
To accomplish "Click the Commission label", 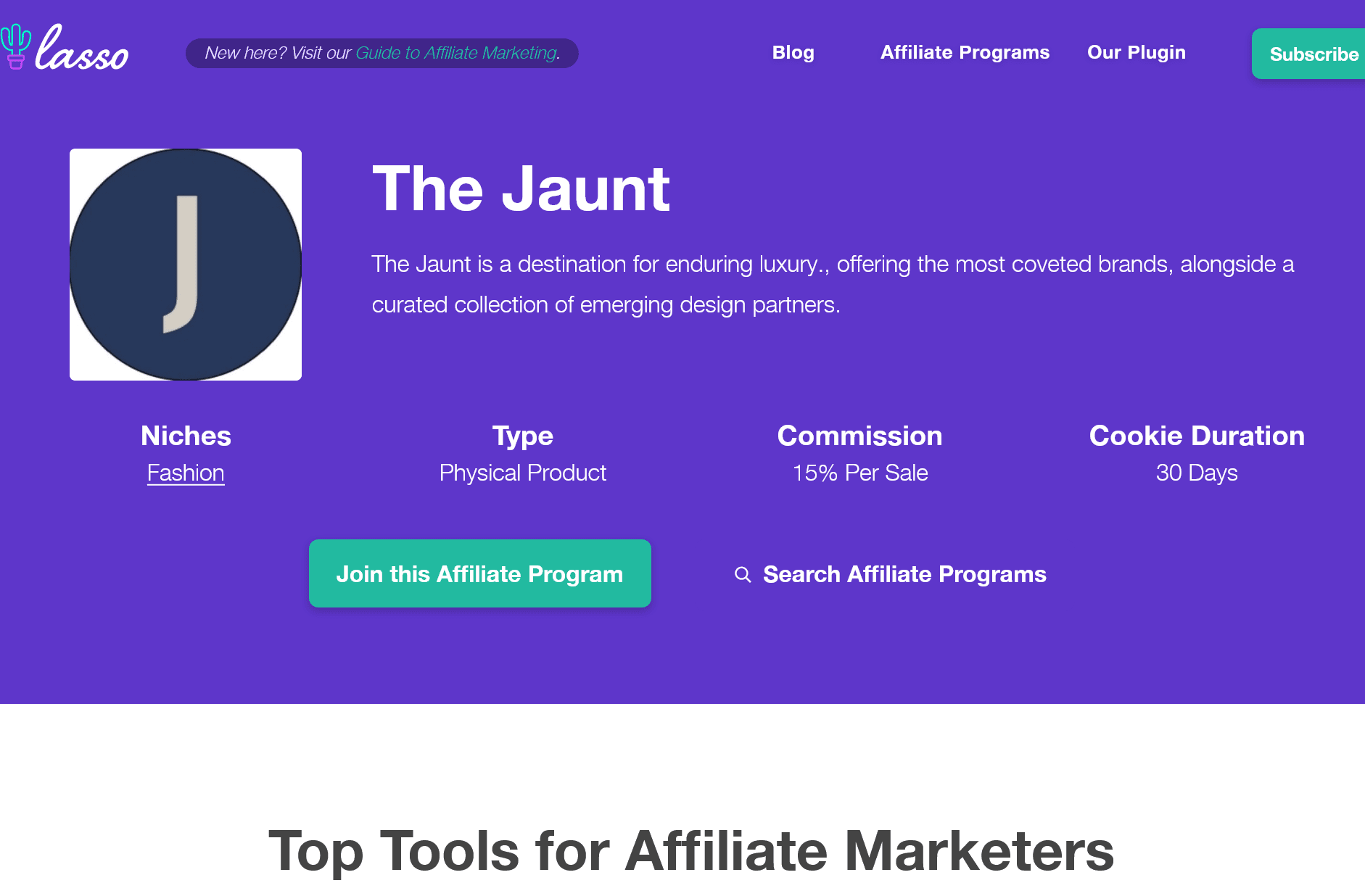I will pos(860,436).
